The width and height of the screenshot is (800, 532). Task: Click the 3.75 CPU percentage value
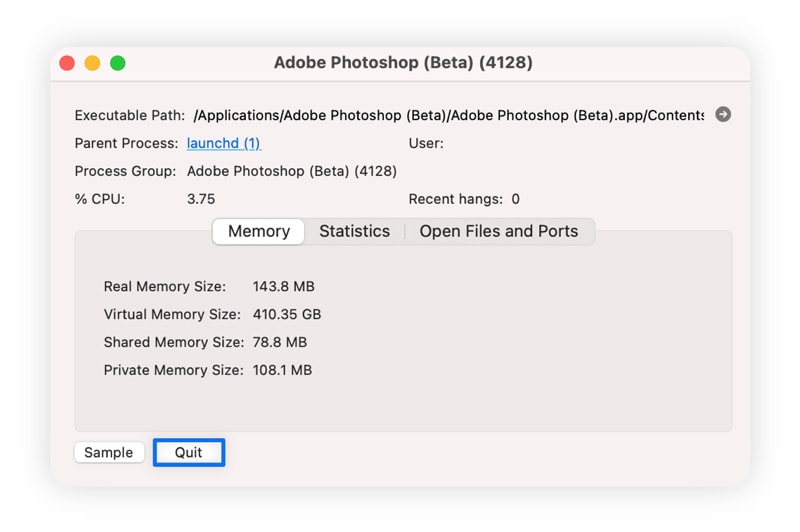pos(201,199)
